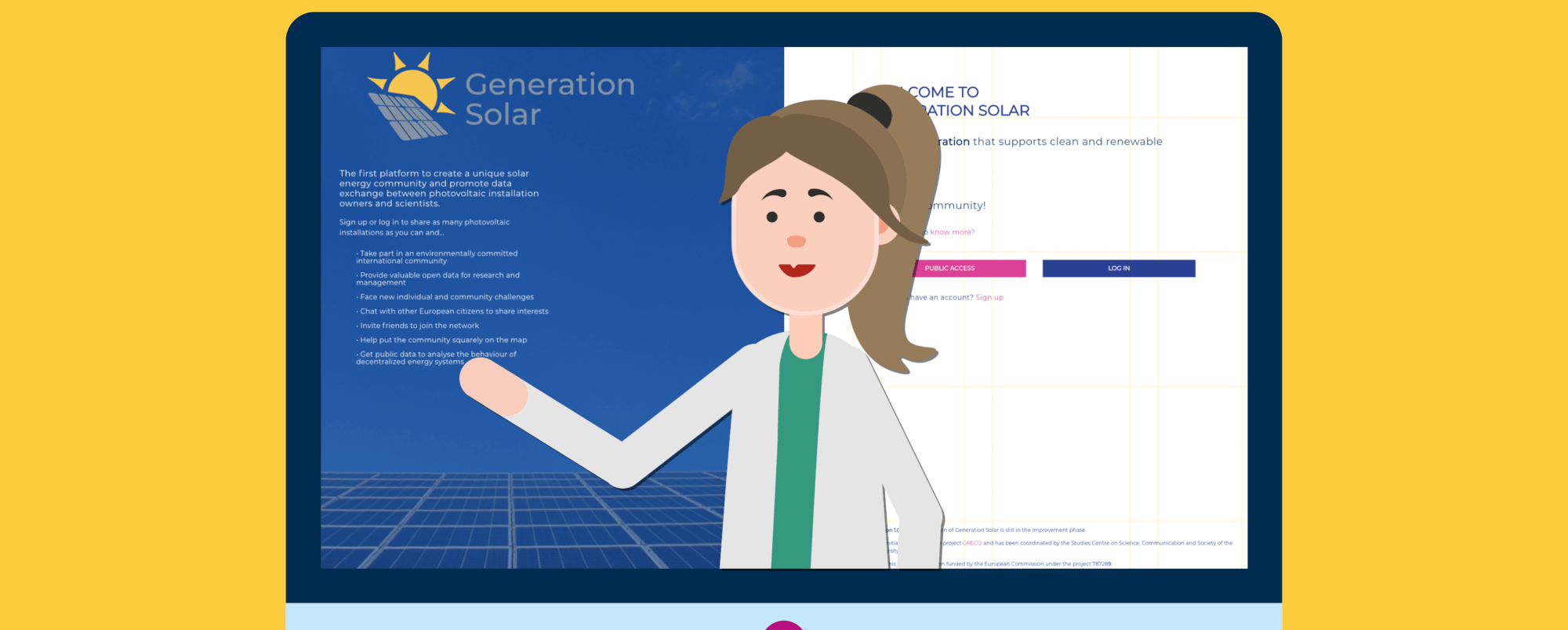Viewport: 1568px width, 630px height.
Task: Select bullet 'Invite friends to join the network'
Action: [x=417, y=326]
